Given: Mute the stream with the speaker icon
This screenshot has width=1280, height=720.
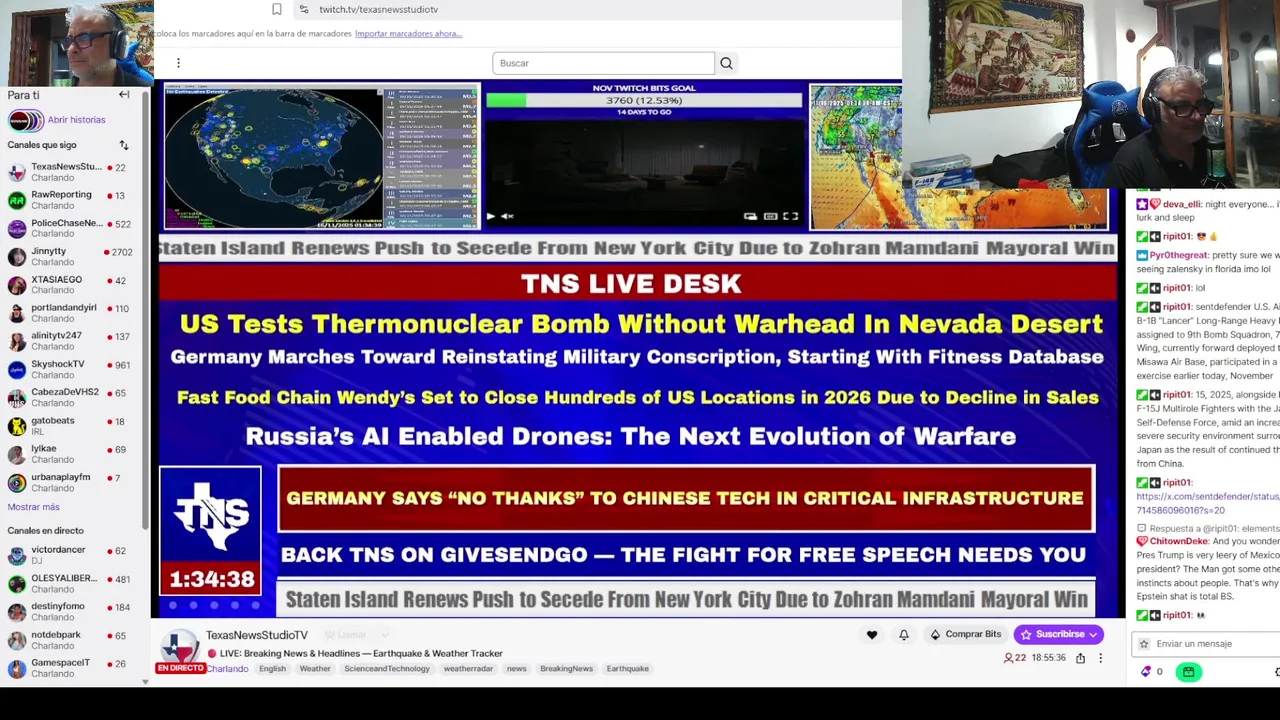Looking at the screenshot, I should pos(507,216).
